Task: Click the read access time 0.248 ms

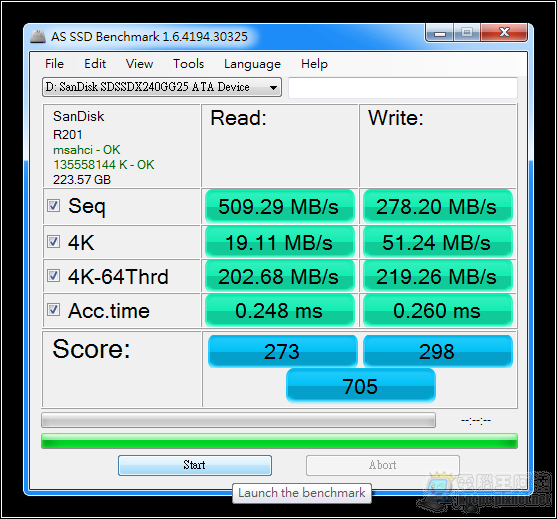Action: tap(280, 310)
